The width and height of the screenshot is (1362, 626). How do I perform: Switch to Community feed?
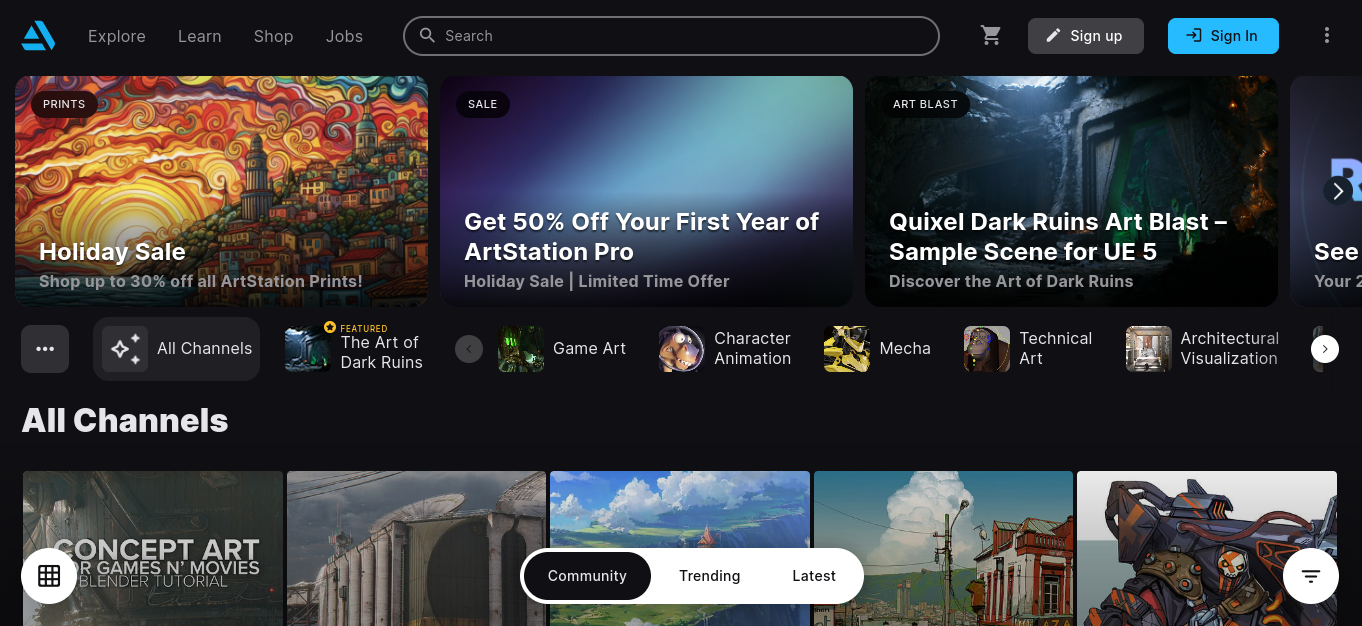(587, 576)
